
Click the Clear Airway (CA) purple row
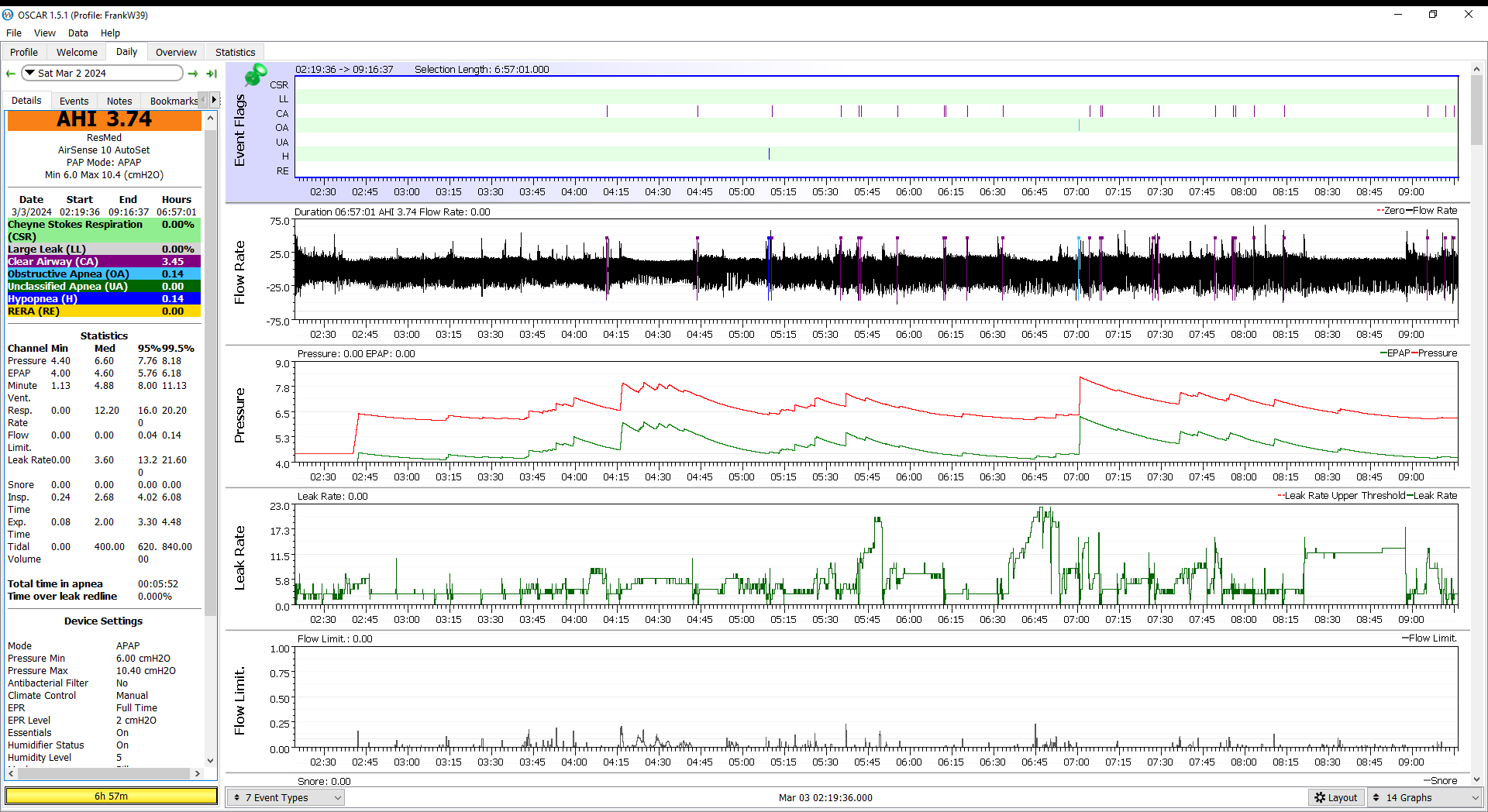pos(104,262)
